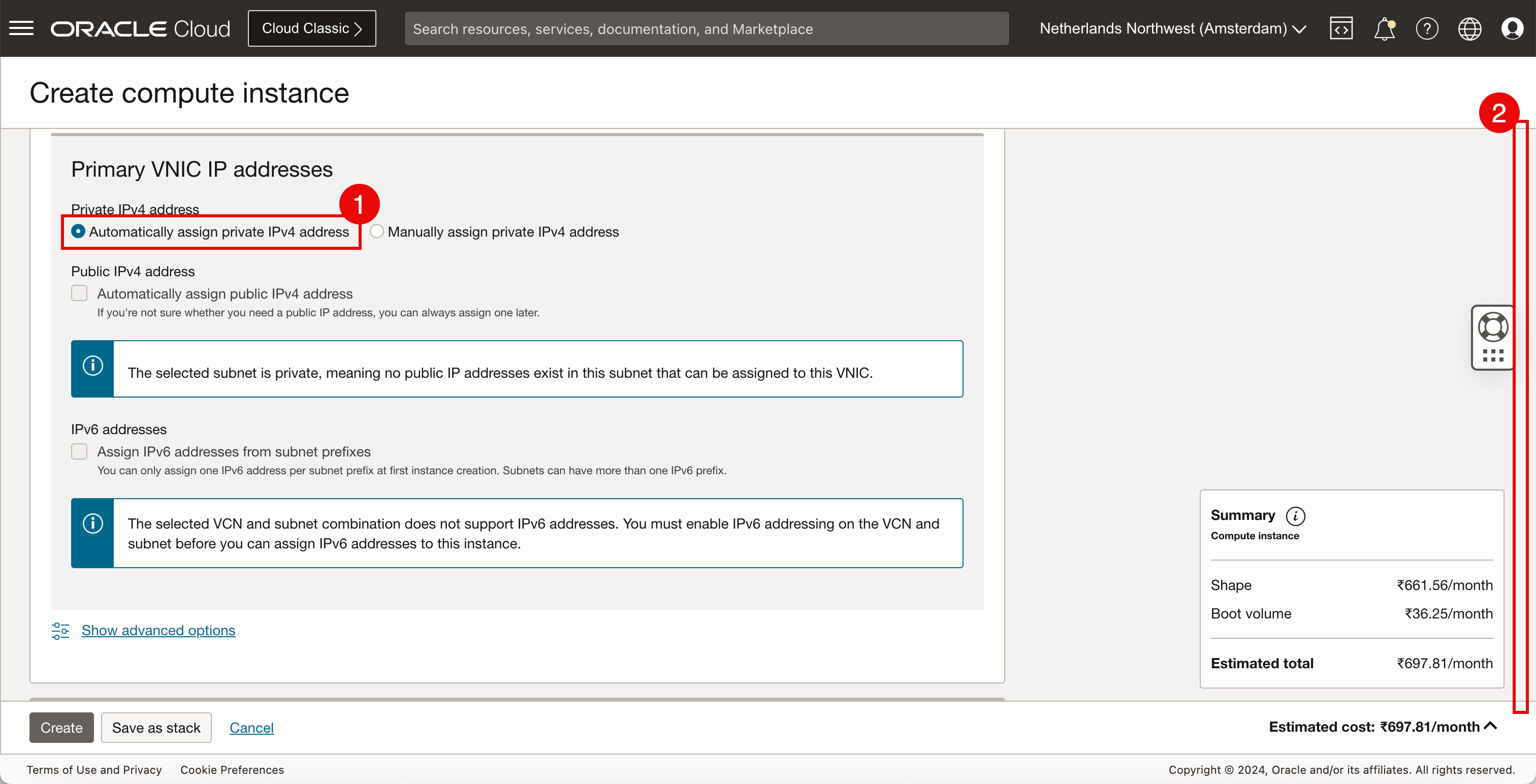Viewport: 1536px width, 784px height.
Task: Check Assign IPv6 addresses from subnet prefixes
Action: (x=79, y=451)
